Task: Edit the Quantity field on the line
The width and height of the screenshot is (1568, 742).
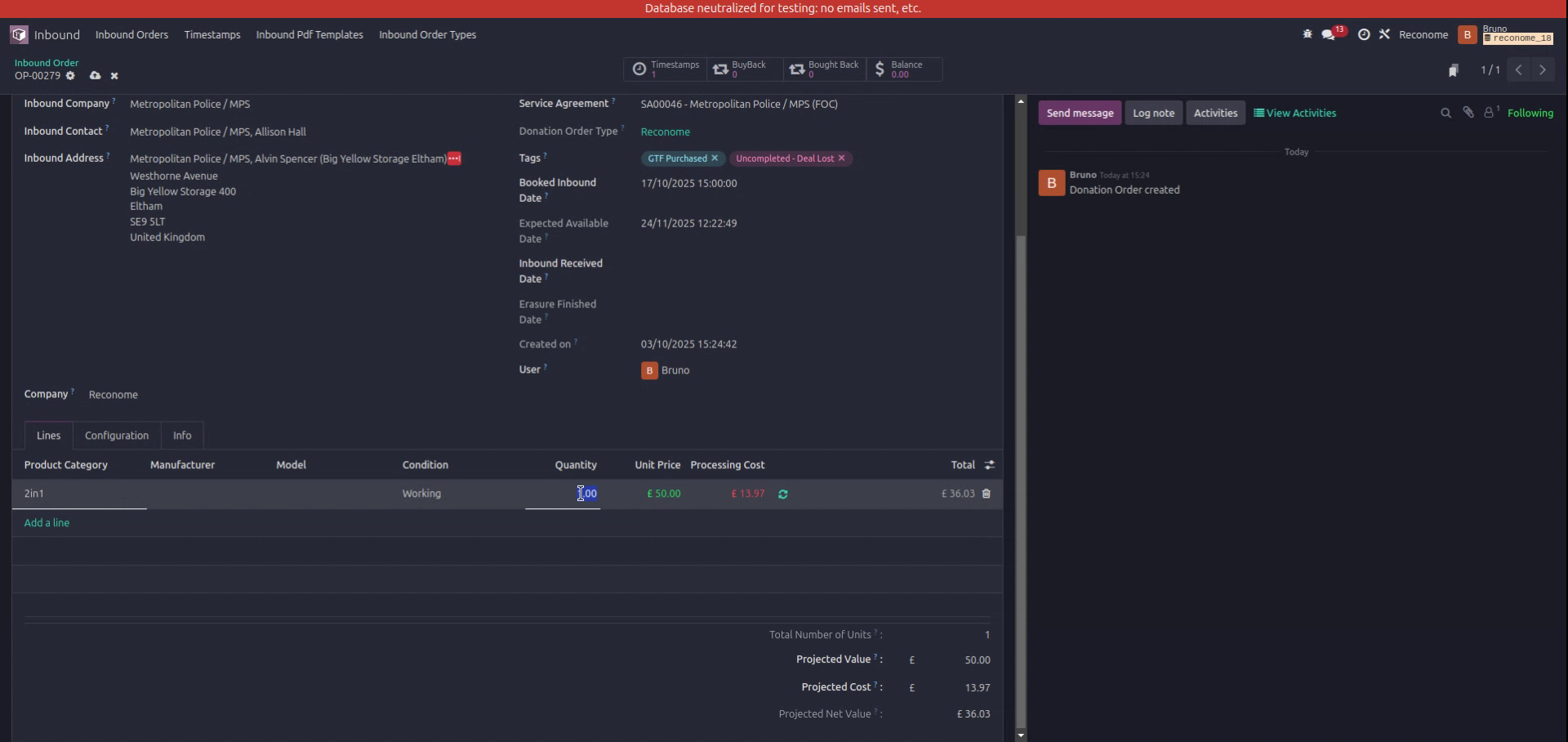Action: tap(585, 494)
